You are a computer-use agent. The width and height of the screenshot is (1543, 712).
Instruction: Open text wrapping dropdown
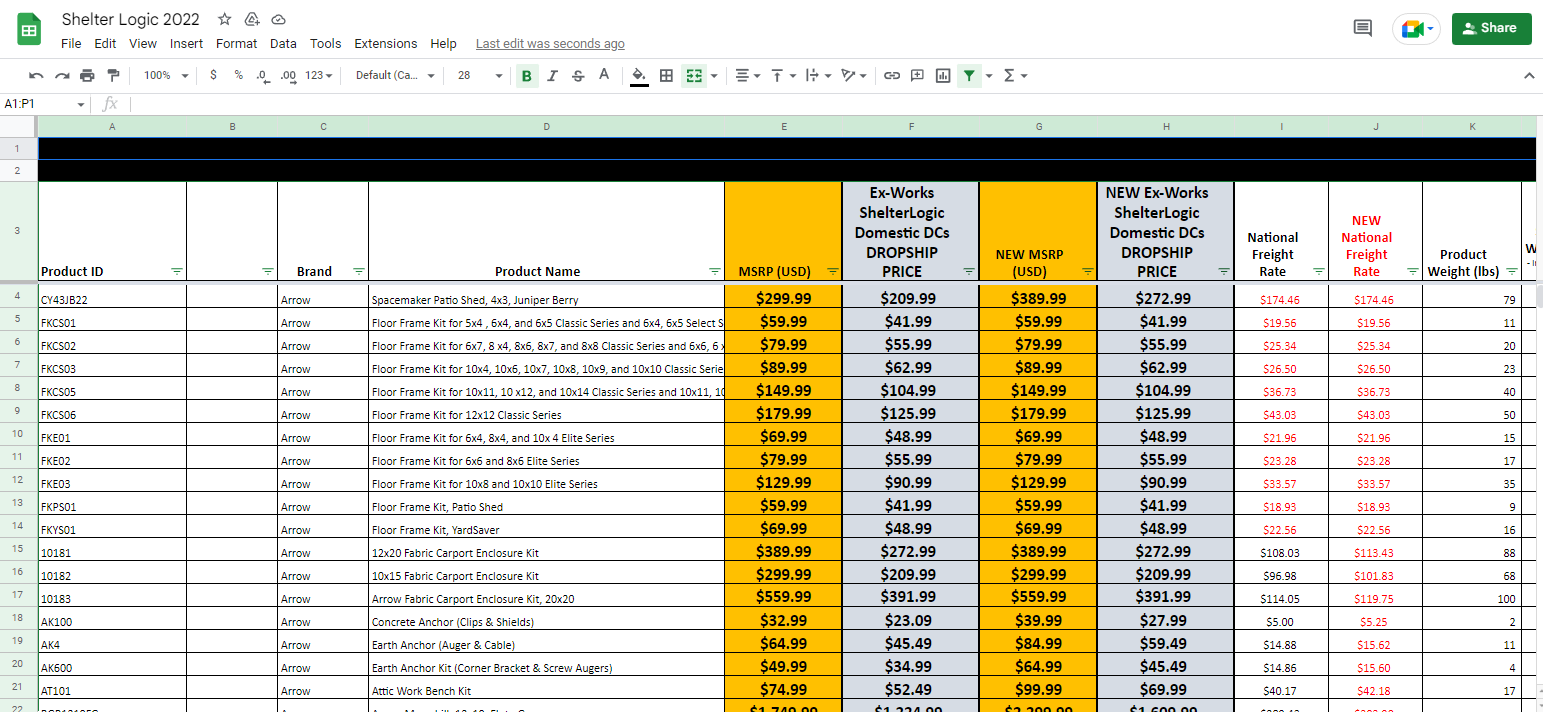click(817, 75)
